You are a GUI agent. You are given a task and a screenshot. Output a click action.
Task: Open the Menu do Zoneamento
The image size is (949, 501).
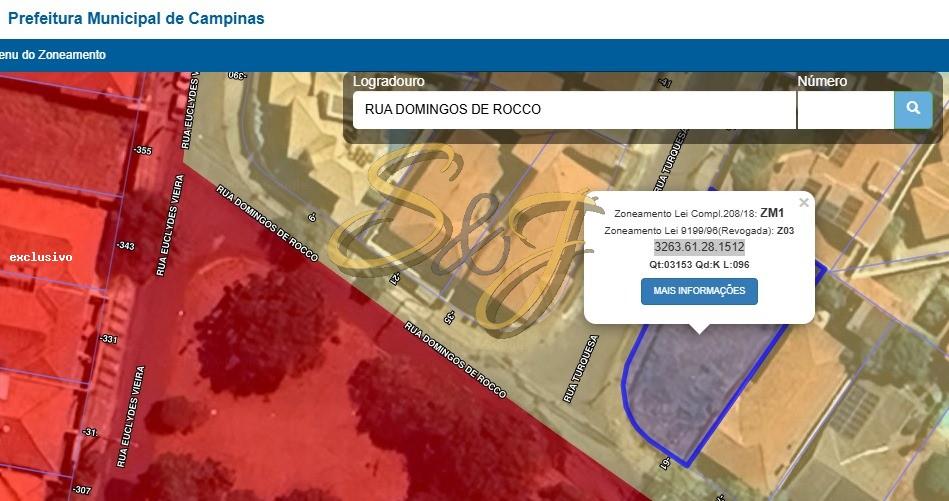tap(53, 55)
